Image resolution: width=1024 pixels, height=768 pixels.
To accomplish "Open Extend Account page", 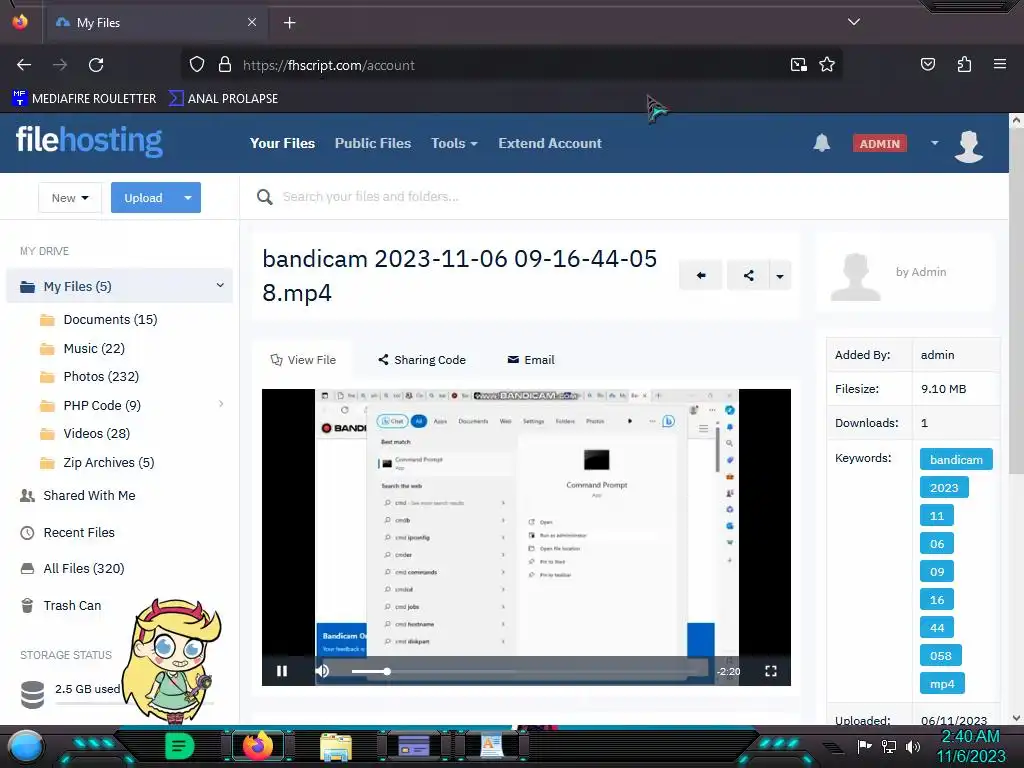I will [550, 143].
